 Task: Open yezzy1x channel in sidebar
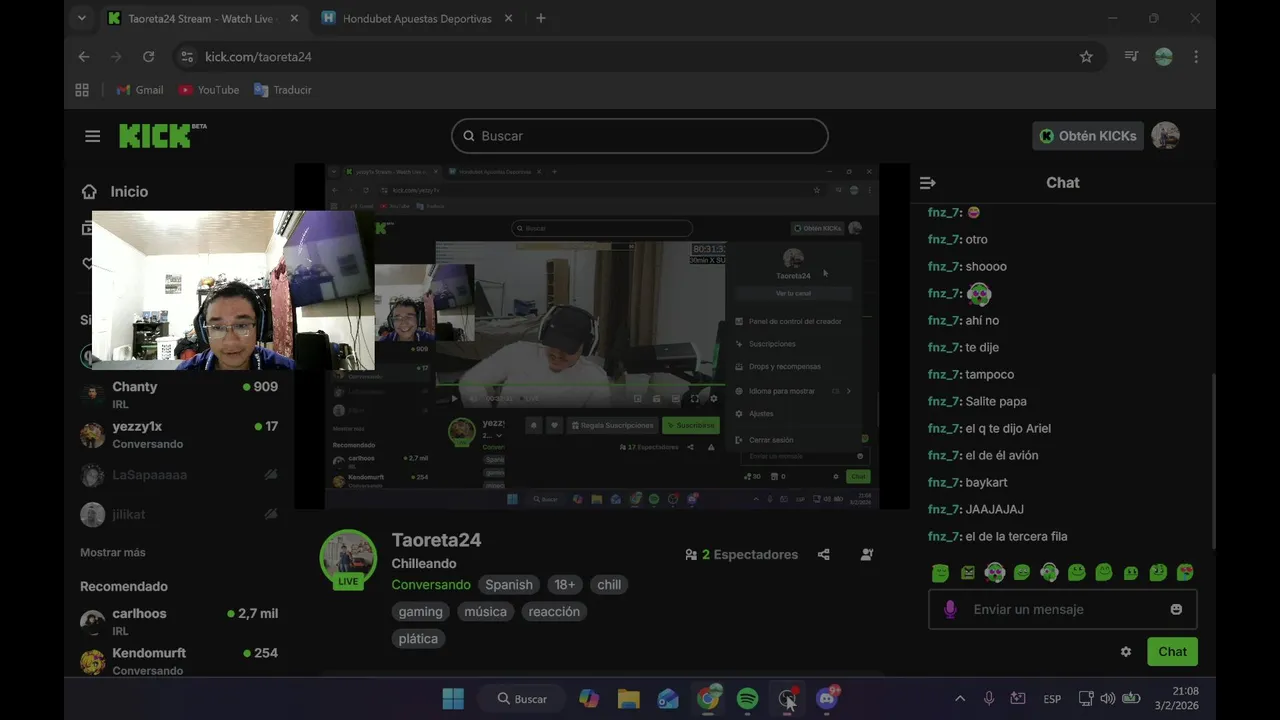[180, 434]
